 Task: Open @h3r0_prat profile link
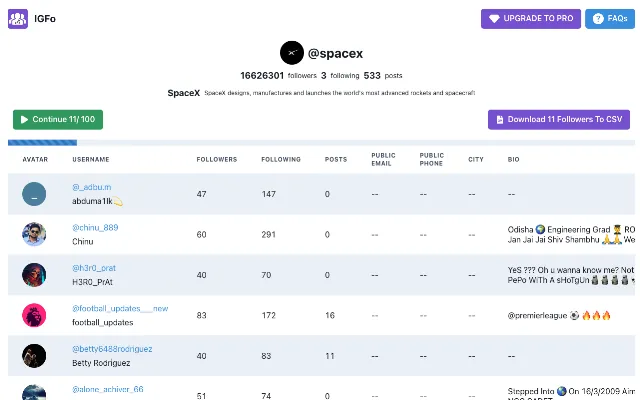coord(94,268)
